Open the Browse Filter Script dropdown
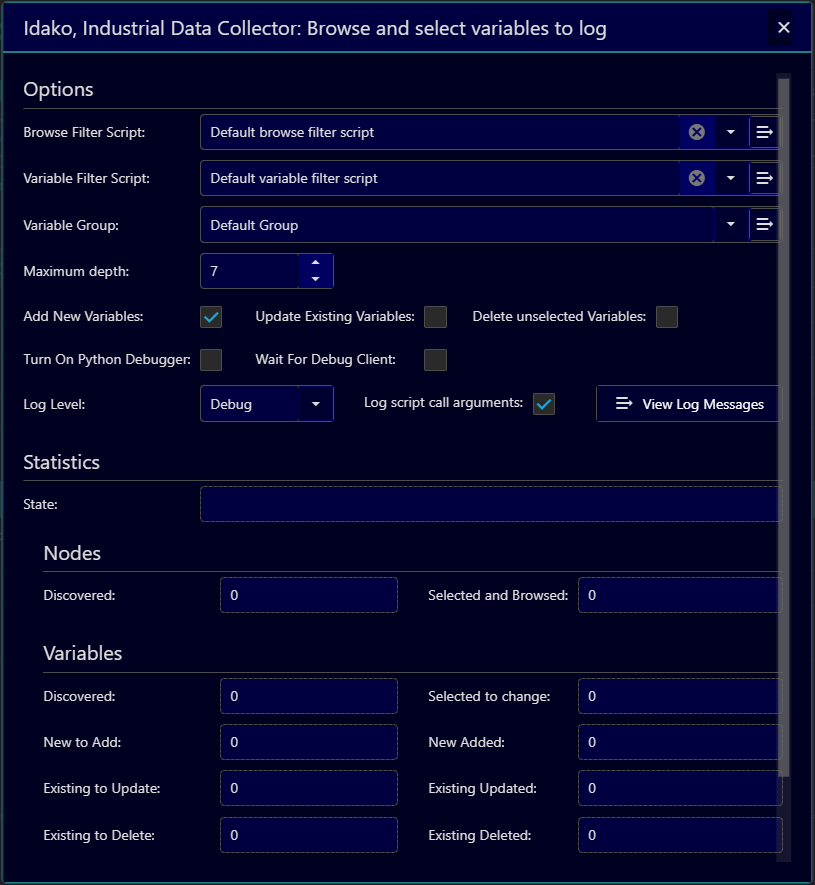The image size is (815, 885). pos(731,131)
